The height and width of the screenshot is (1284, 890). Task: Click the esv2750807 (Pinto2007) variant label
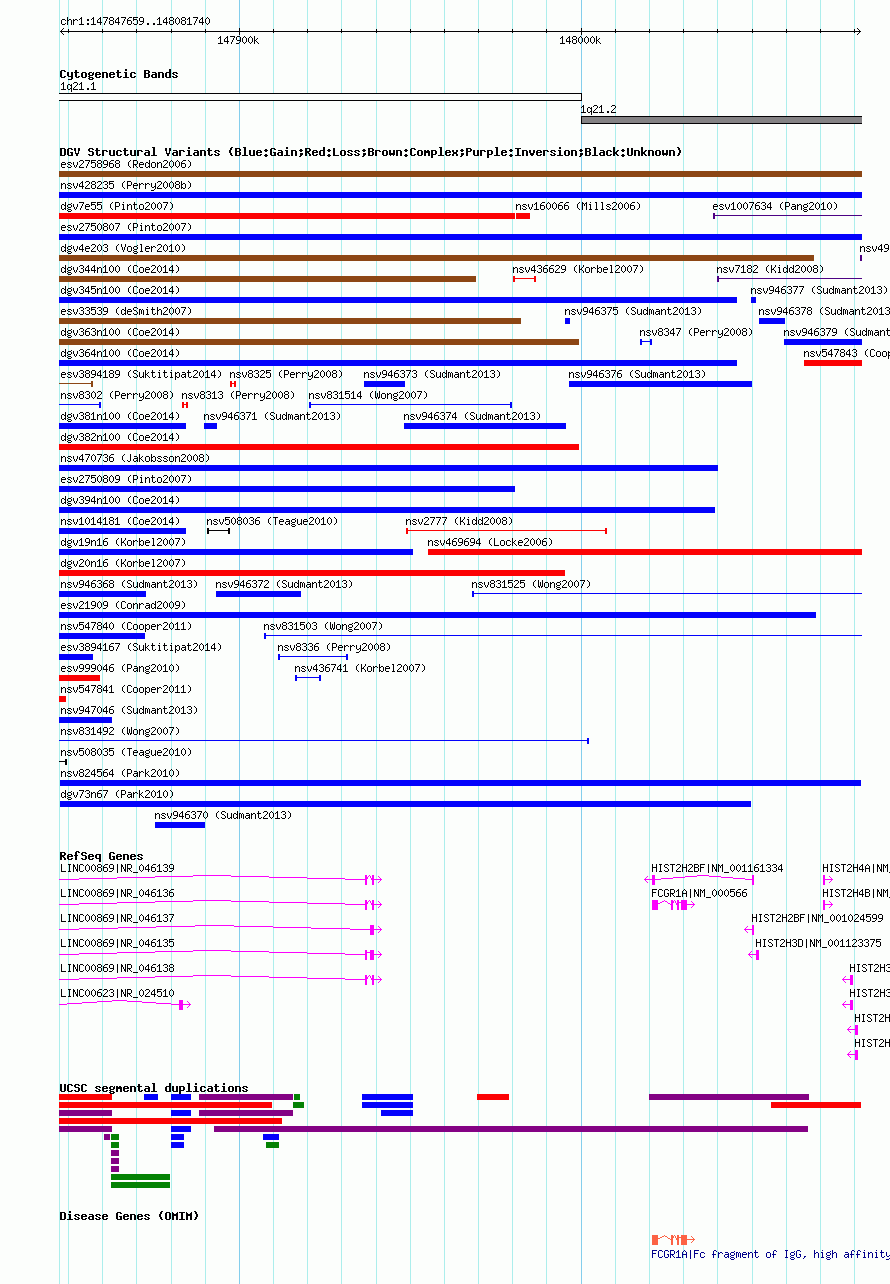pyautogui.click(x=125, y=227)
